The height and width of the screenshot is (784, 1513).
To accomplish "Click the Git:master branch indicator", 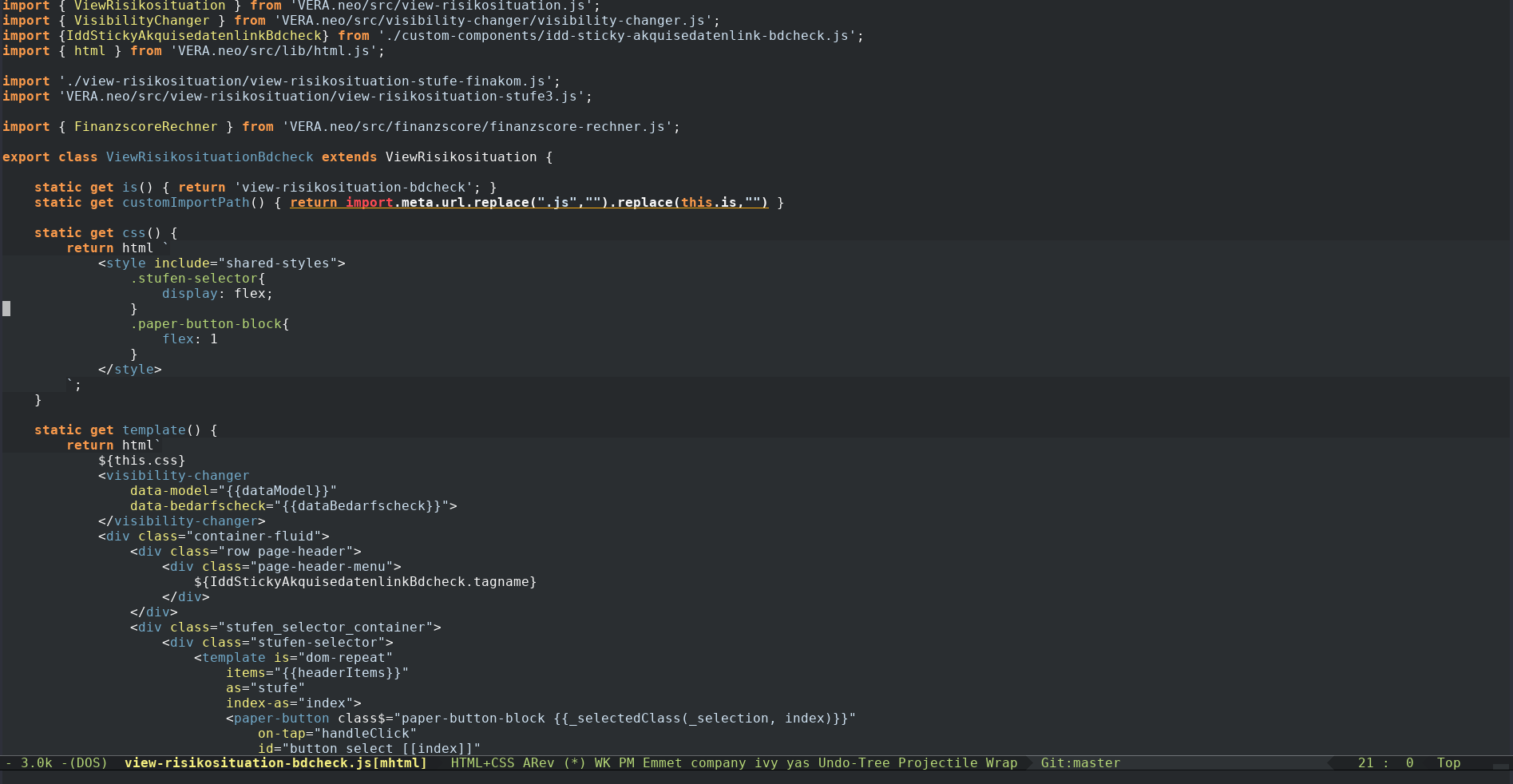I will (1080, 763).
